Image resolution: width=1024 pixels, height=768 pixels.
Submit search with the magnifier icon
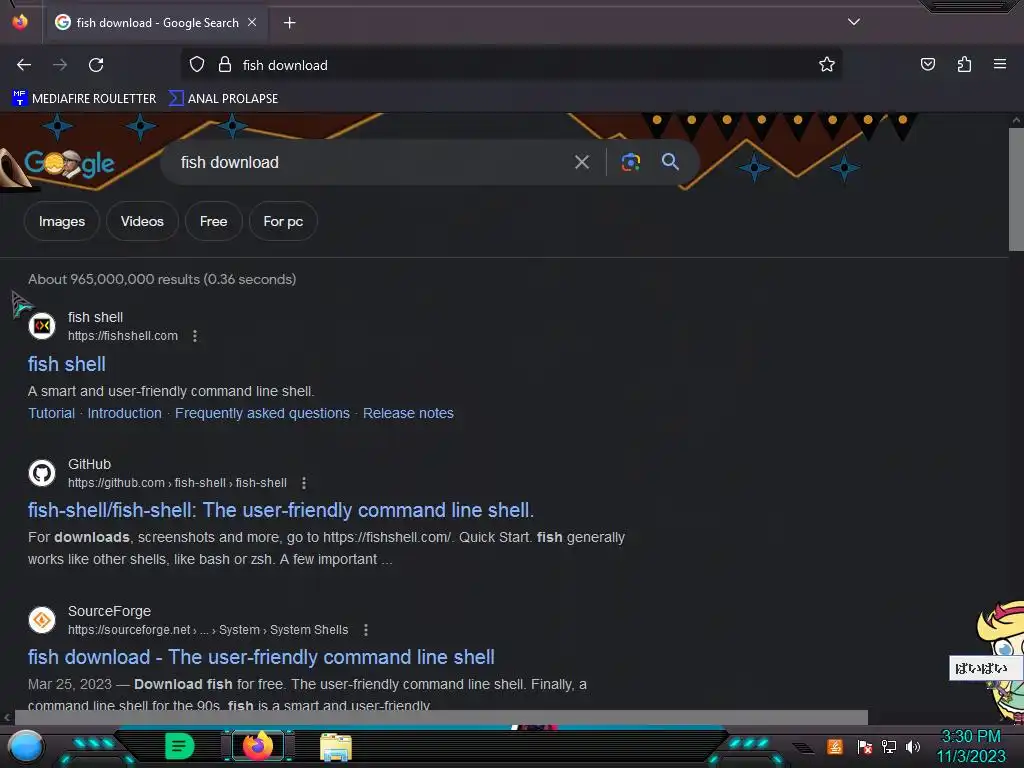[670, 162]
